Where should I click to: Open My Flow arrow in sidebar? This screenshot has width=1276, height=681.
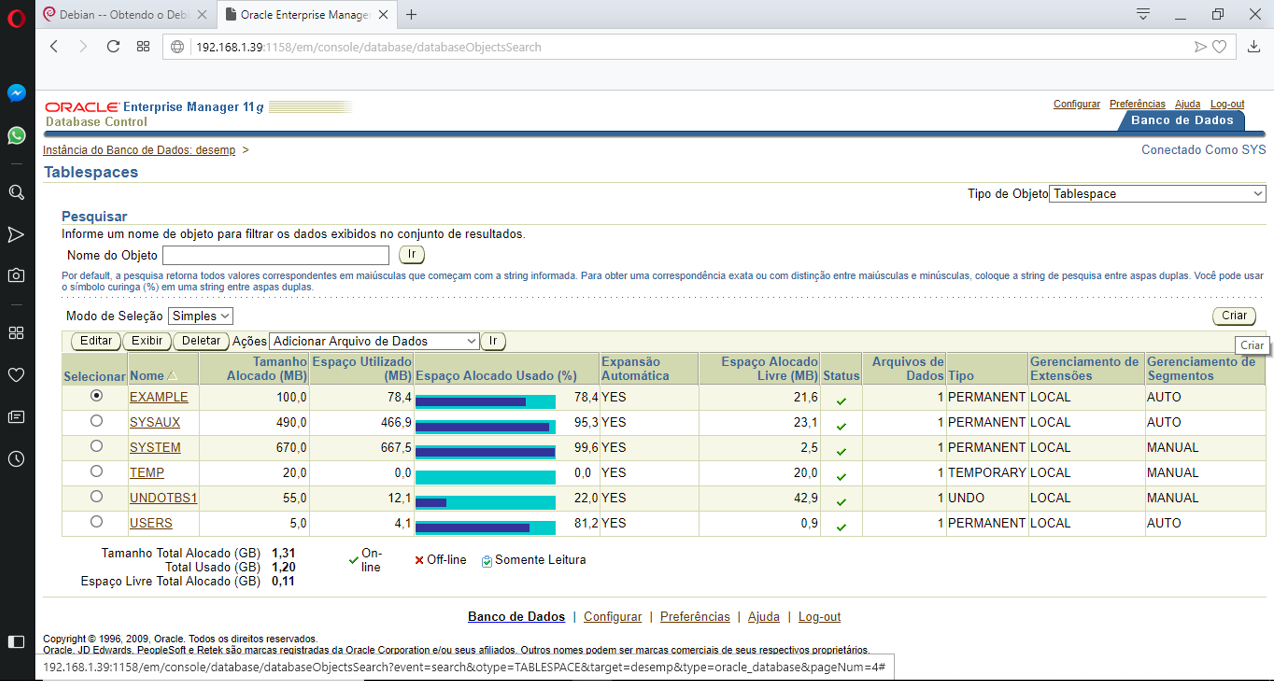[x=16, y=235]
